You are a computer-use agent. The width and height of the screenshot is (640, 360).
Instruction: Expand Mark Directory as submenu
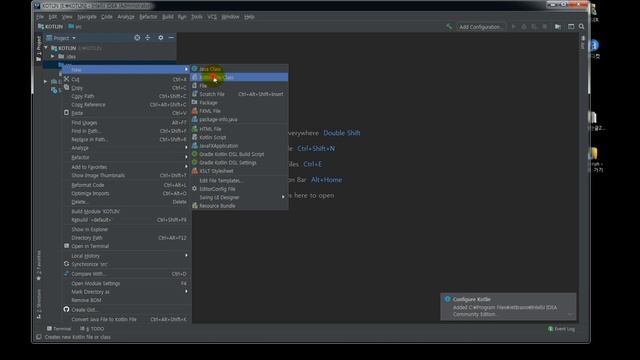[186, 291]
